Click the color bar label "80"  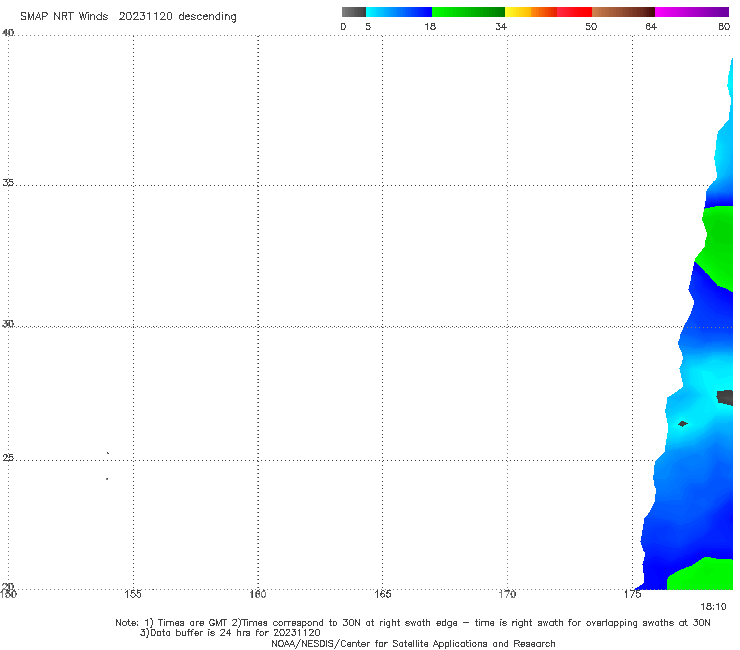(x=724, y=26)
